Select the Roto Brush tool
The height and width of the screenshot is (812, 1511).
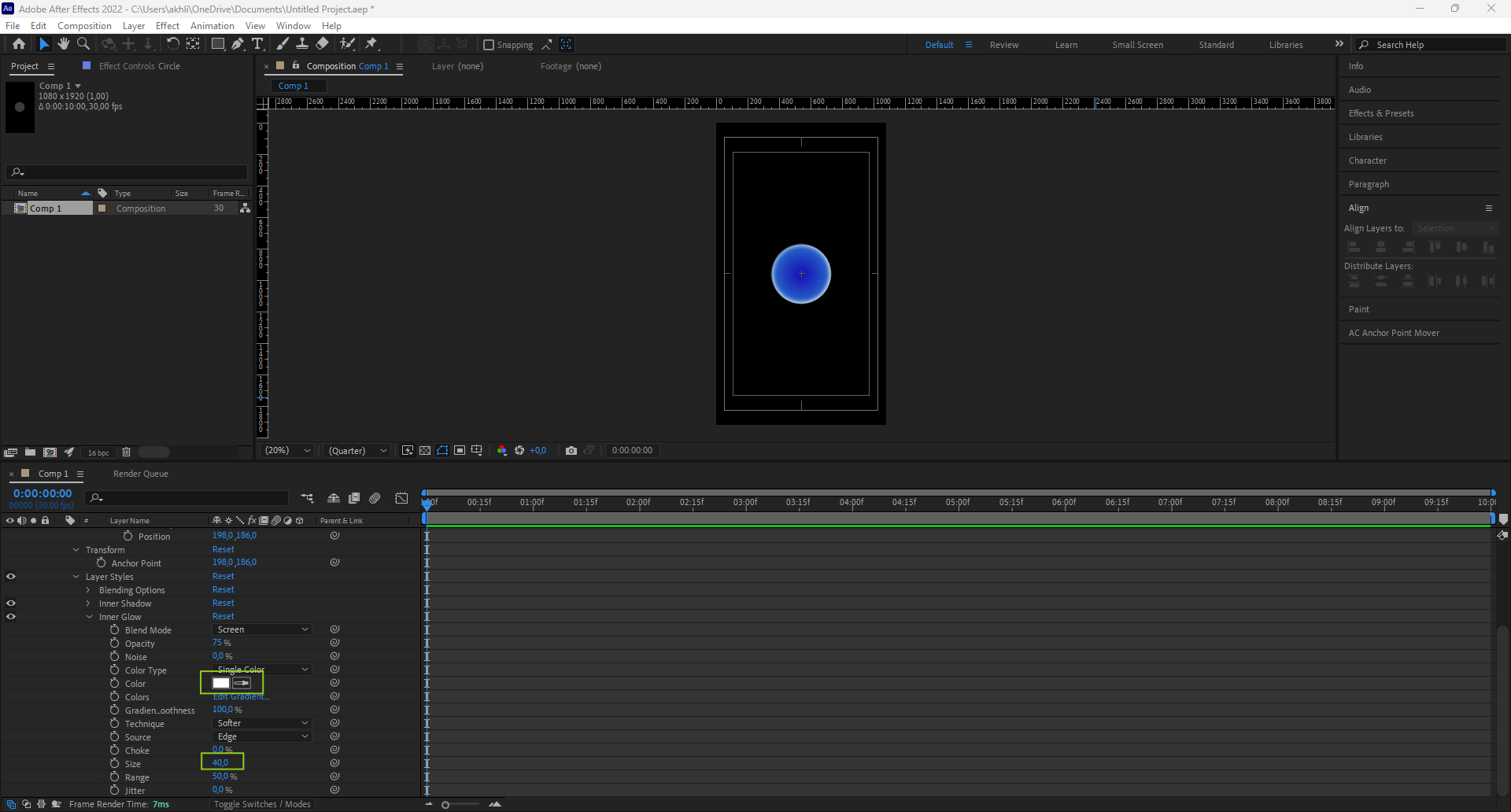point(347,44)
